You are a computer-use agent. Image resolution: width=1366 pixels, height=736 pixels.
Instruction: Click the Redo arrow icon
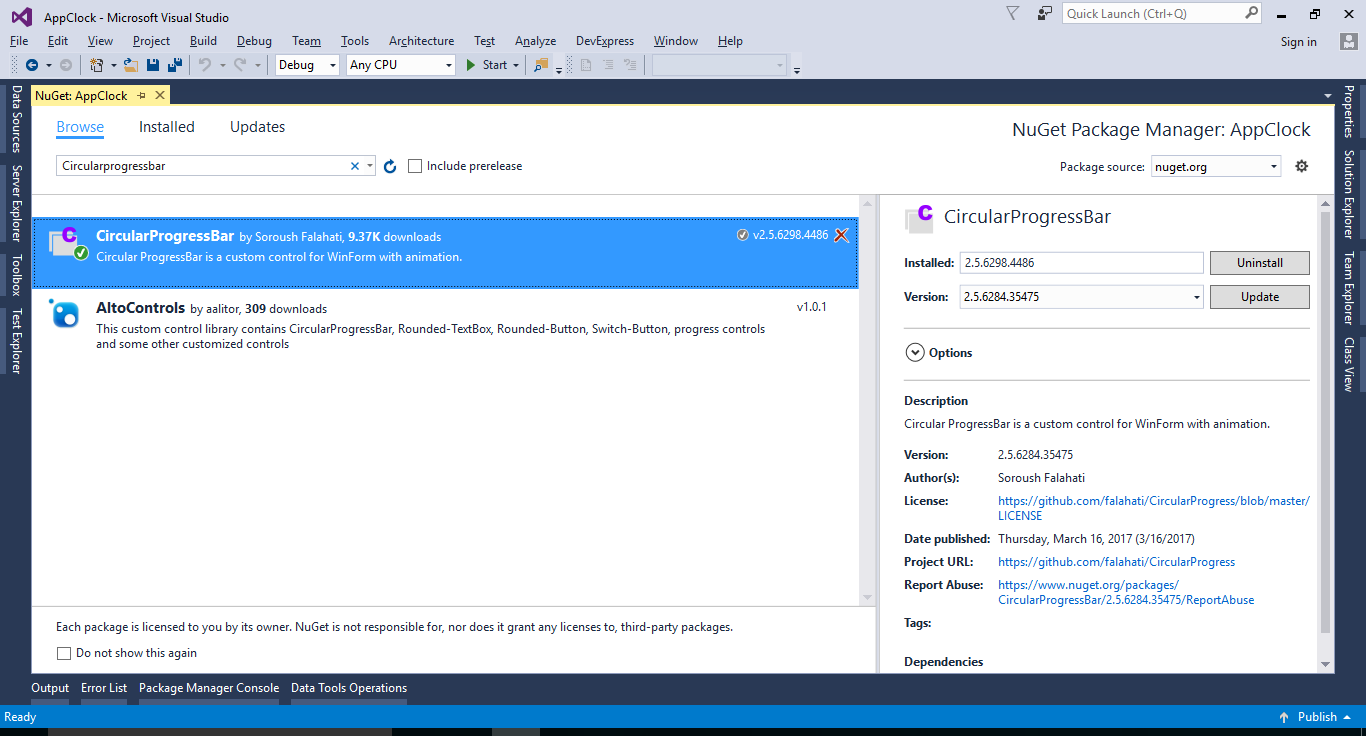(240, 65)
